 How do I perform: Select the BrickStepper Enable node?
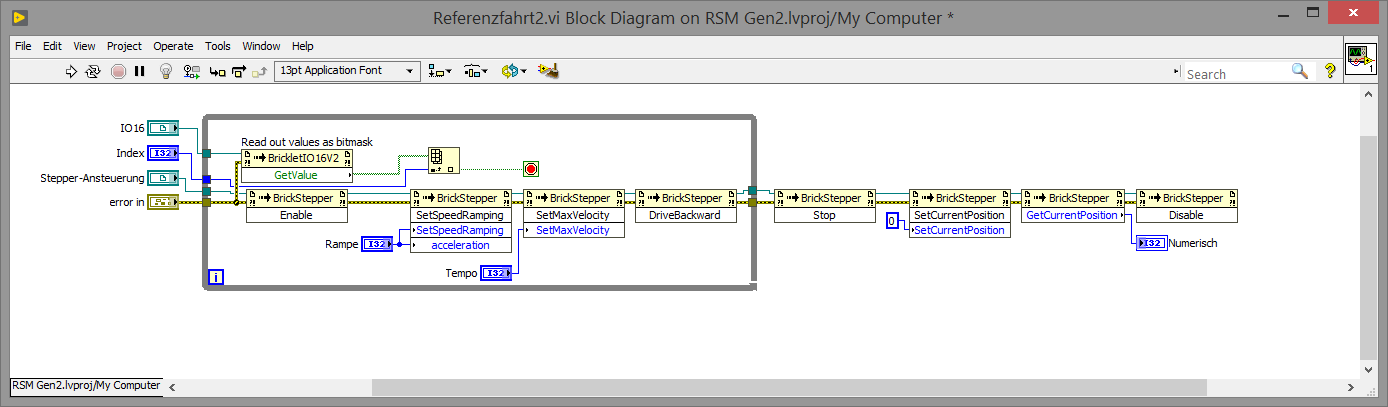coord(297,206)
